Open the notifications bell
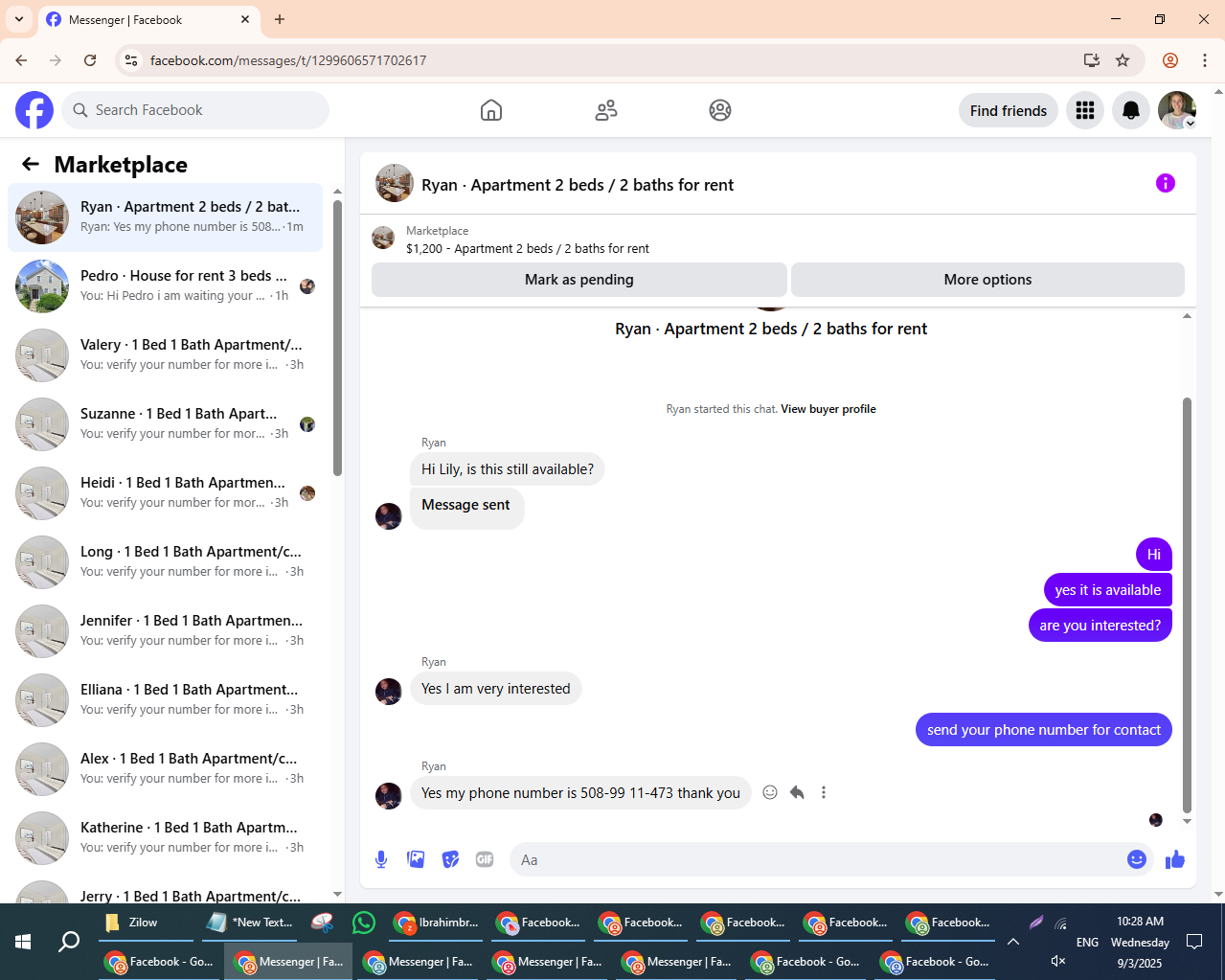This screenshot has height=980, width=1225. pos(1131,110)
